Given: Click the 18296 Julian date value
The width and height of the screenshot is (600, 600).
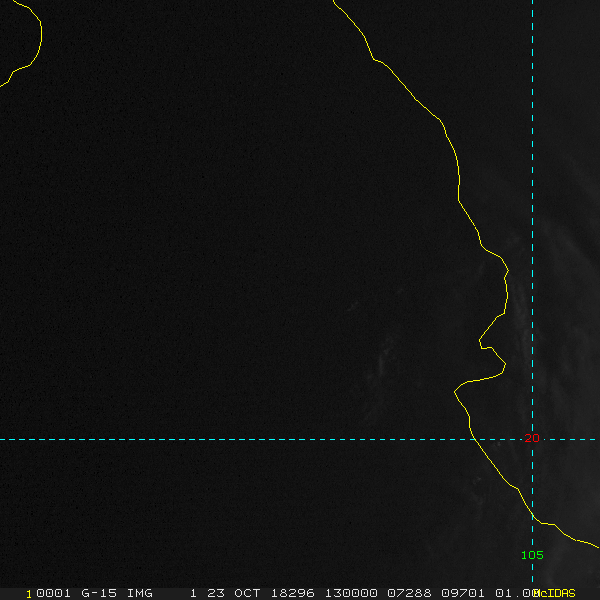Looking at the screenshot, I should click(288, 593).
